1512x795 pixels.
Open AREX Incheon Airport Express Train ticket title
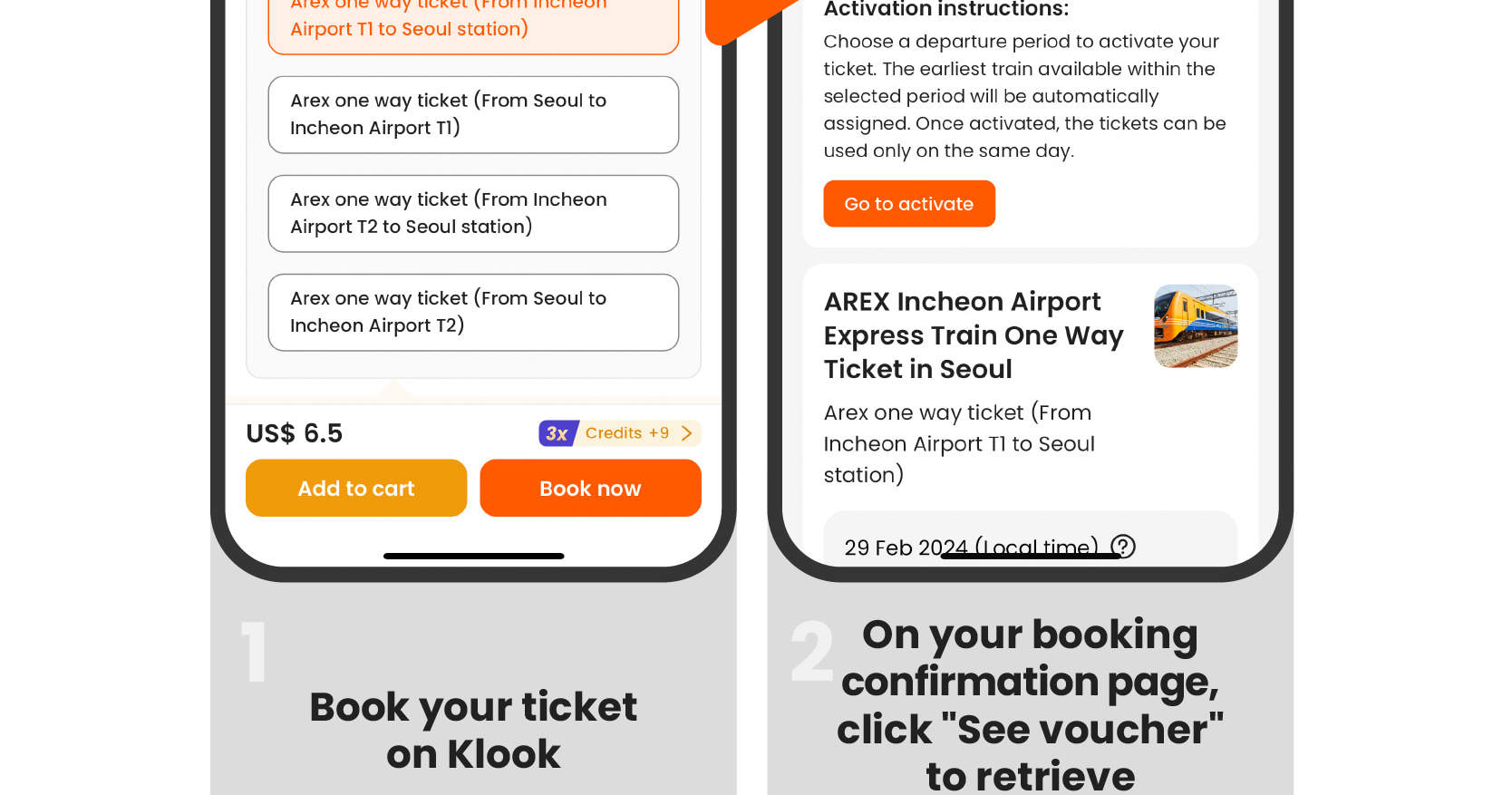(x=972, y=334)
